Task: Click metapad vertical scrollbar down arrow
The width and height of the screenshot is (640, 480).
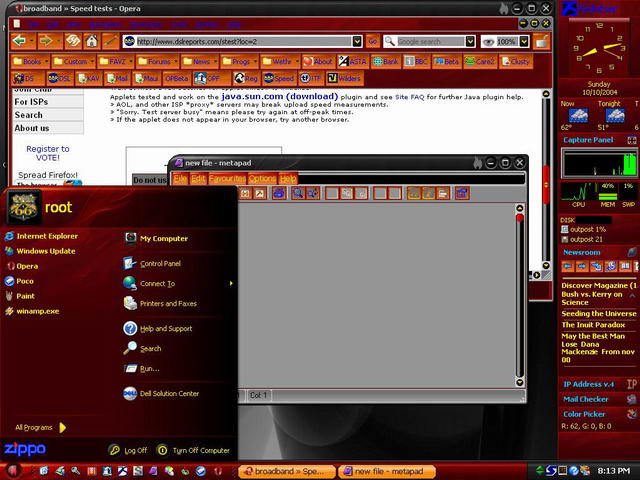Action: tap(520, 382)
